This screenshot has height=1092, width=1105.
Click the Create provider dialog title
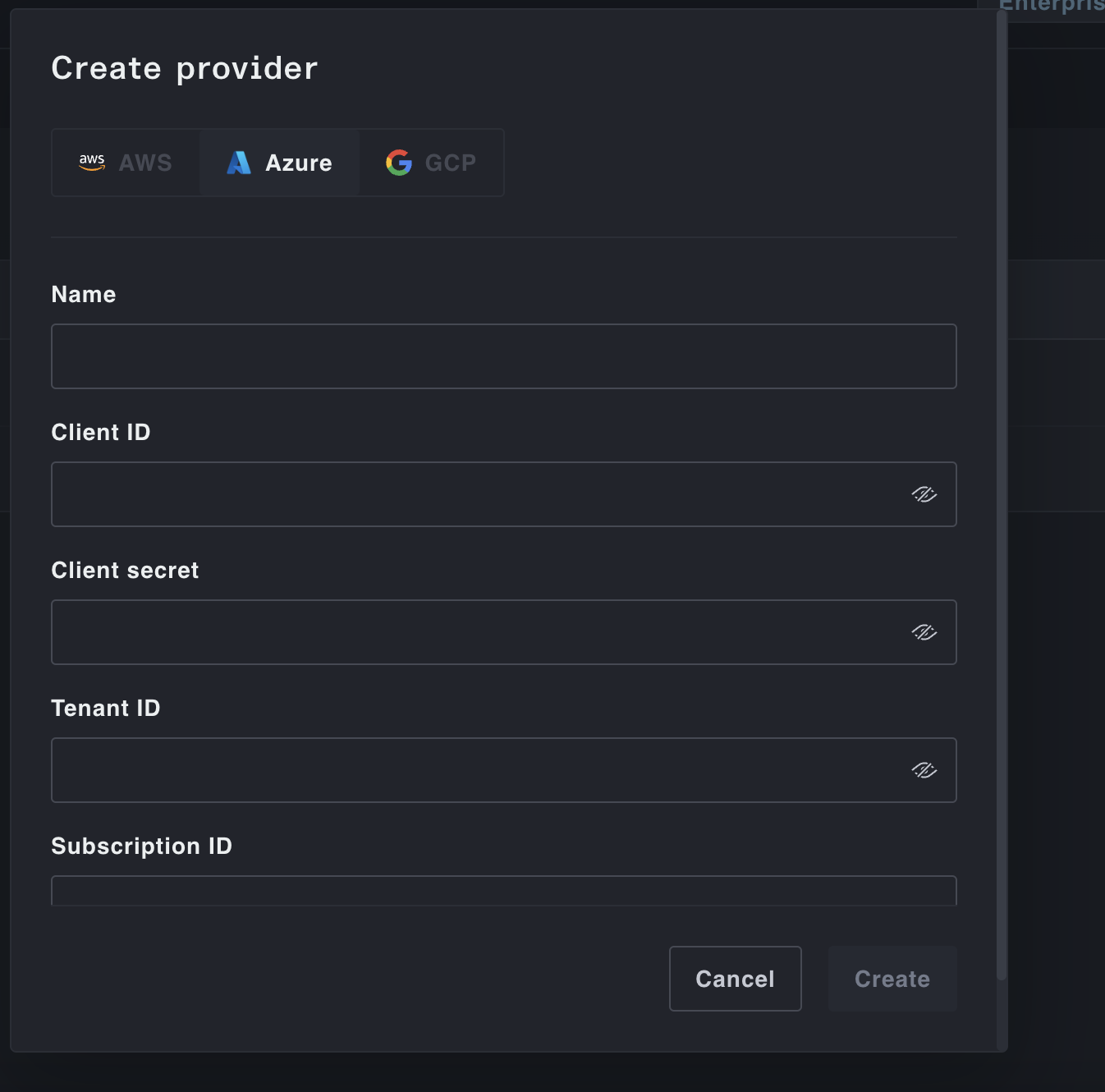click(184, 68)
